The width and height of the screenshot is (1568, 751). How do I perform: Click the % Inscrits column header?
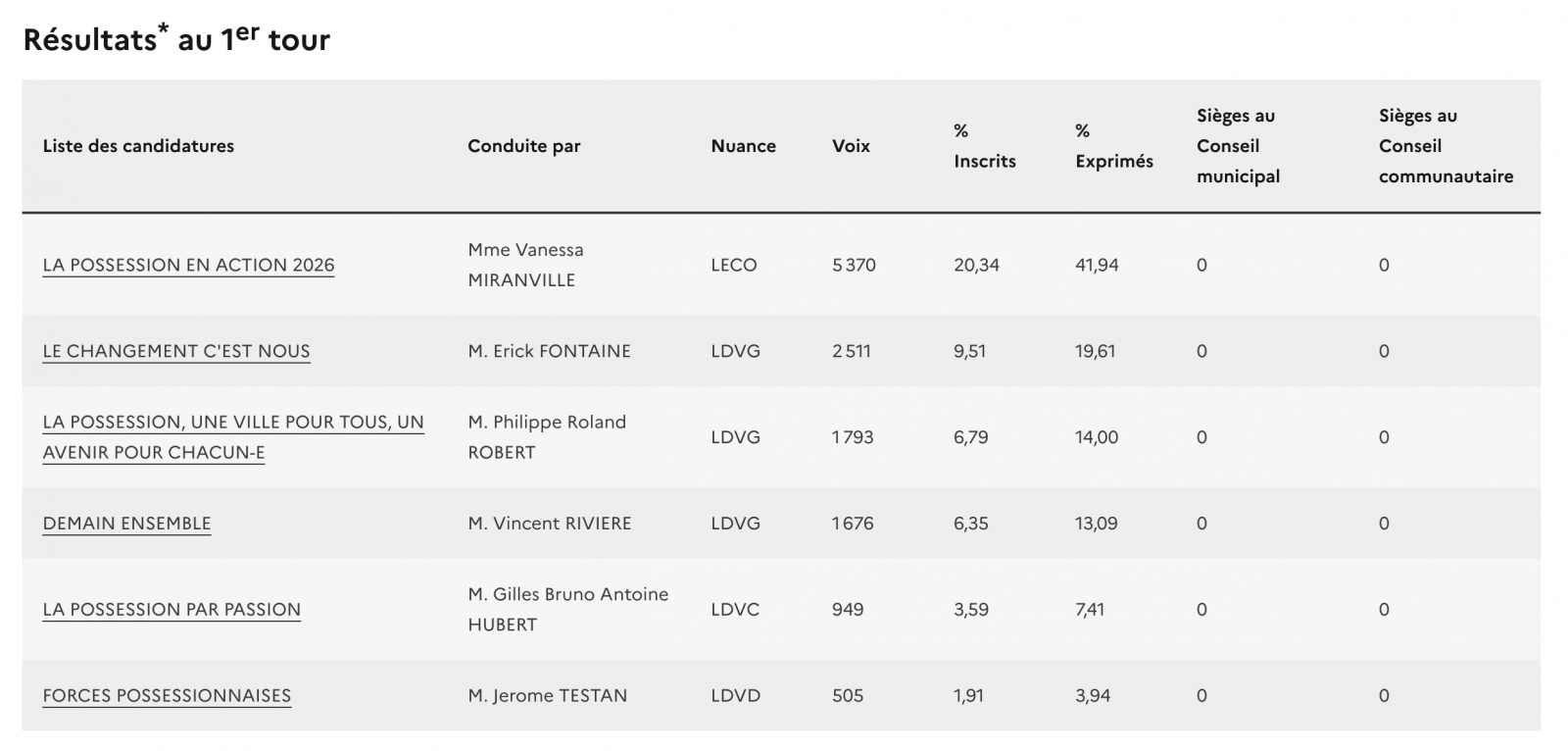[984, 146]
